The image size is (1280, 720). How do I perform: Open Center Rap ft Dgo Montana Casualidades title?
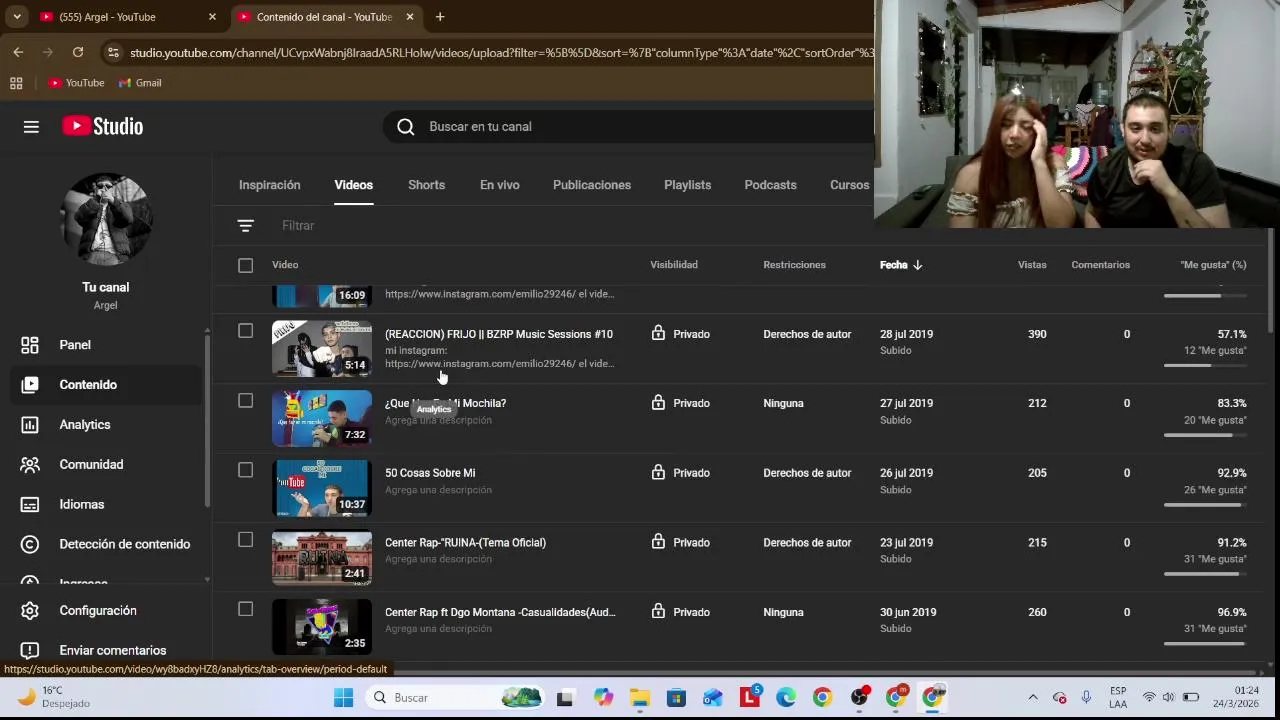pyautogui.click(x=500, y=612)
